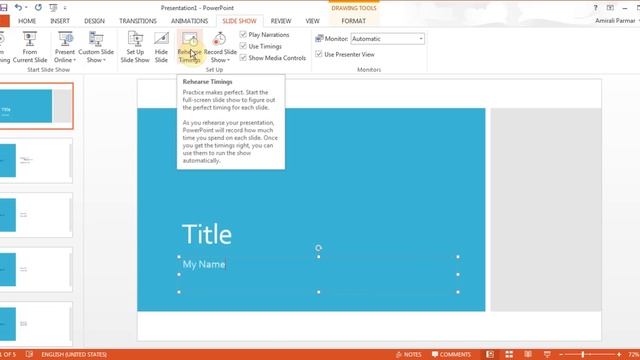This screenshot has width=640, height=360.
Task: Open the ANIMATIONS ribbon tab
Action: [189, 21]
